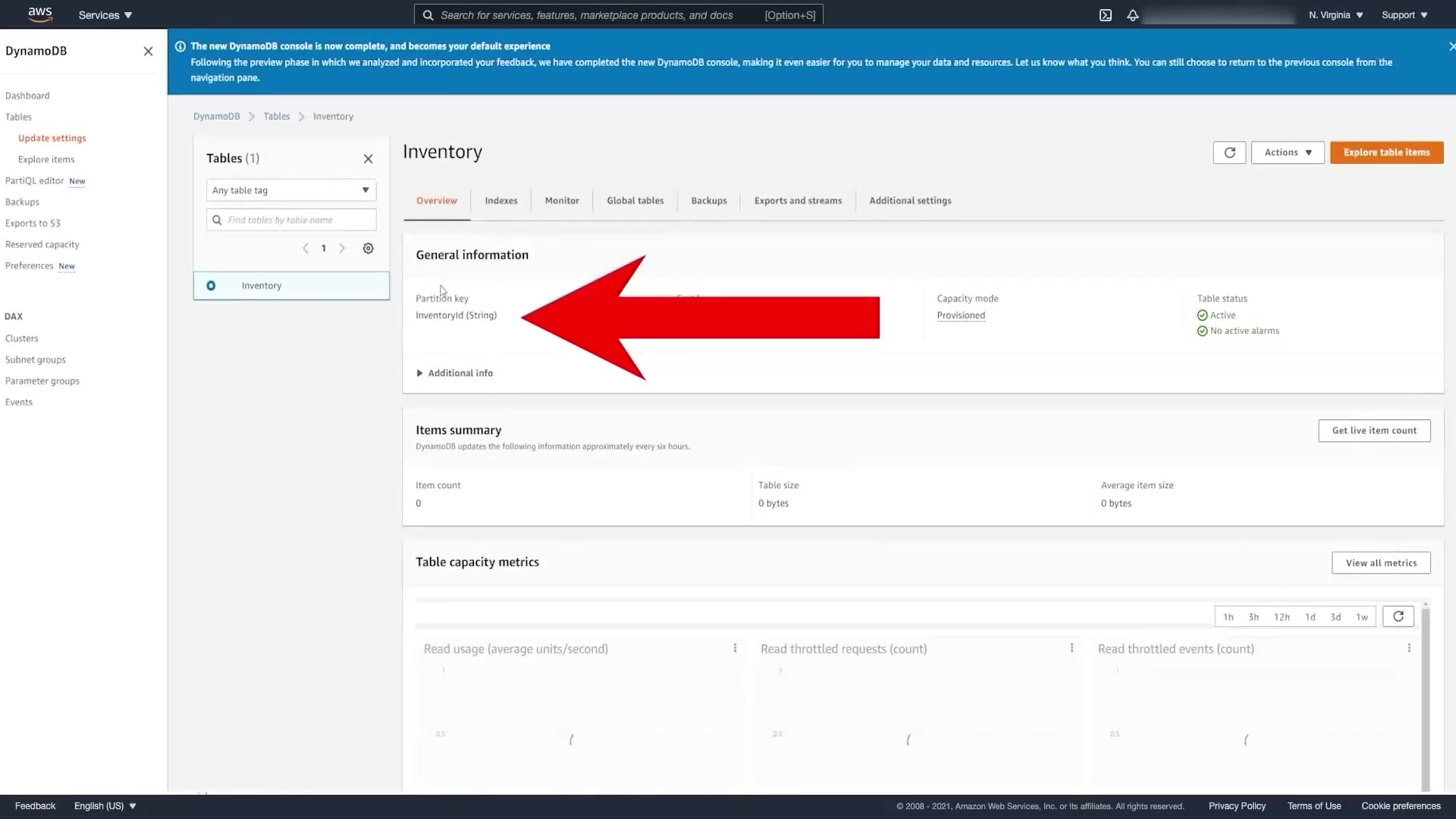
Task: Refresh the Inventory table details
Action: [x=1229, y=152]
